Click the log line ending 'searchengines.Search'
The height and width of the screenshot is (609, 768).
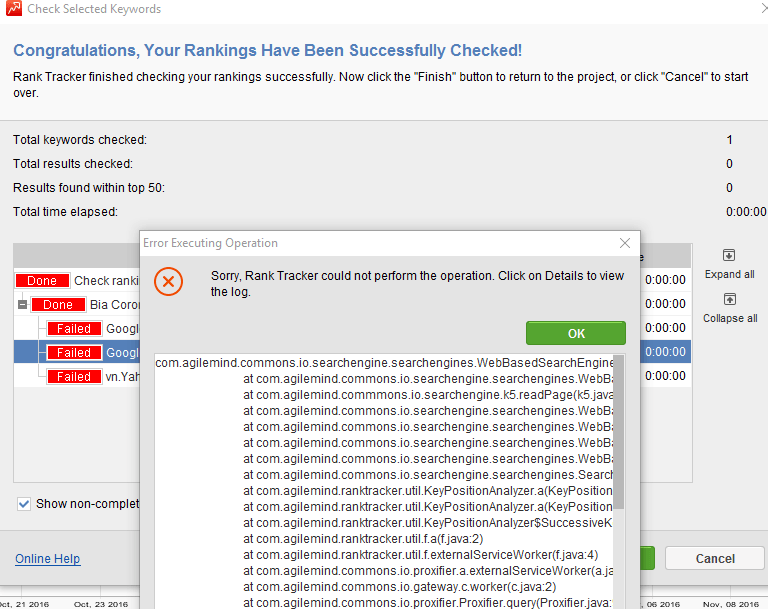click(x=428, y=475)
